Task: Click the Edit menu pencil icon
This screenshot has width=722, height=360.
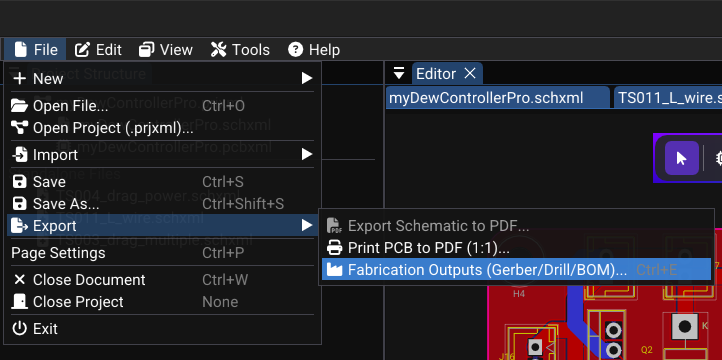Action: point(82,50)
